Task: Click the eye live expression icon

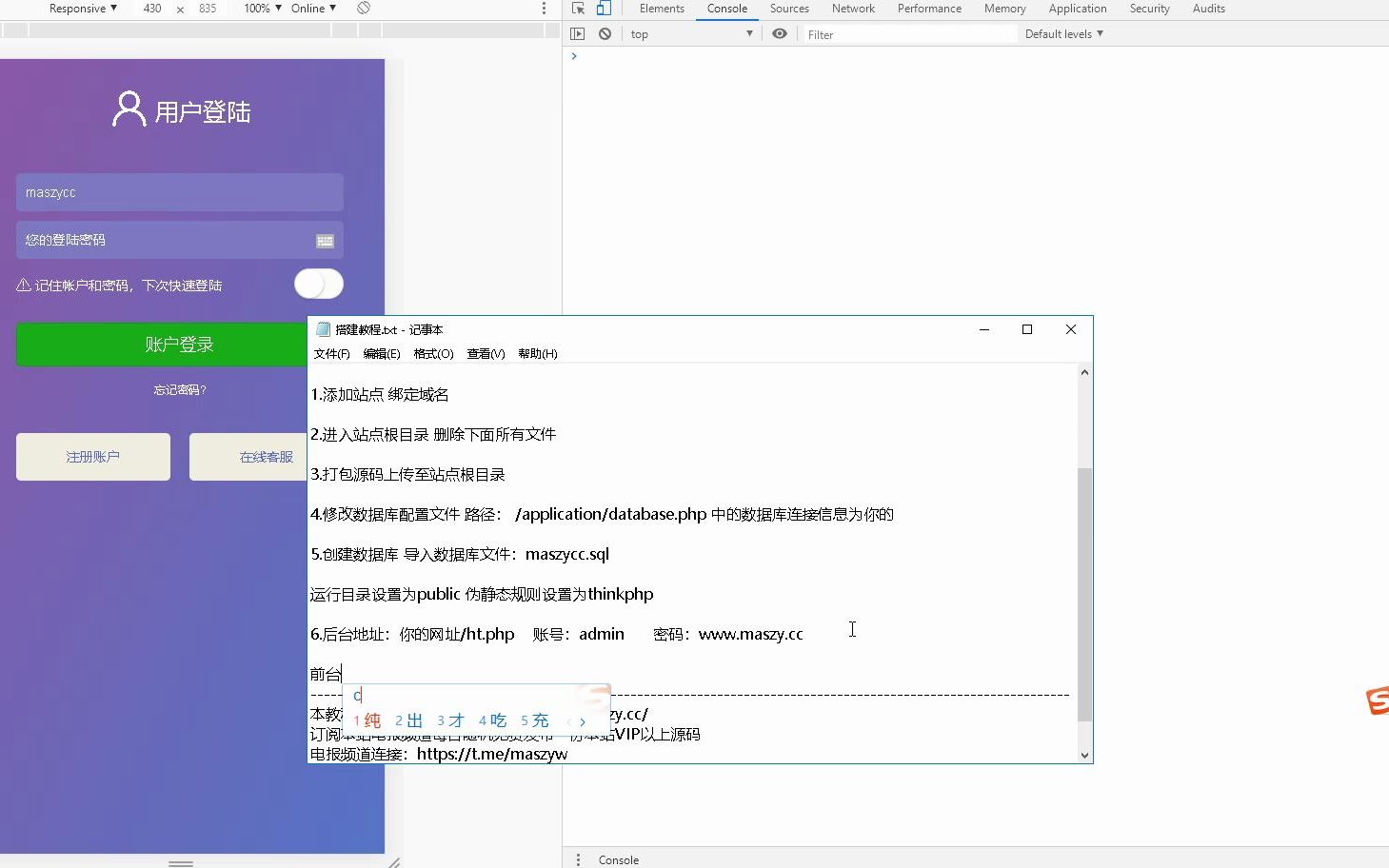Action: pos(780,34)
